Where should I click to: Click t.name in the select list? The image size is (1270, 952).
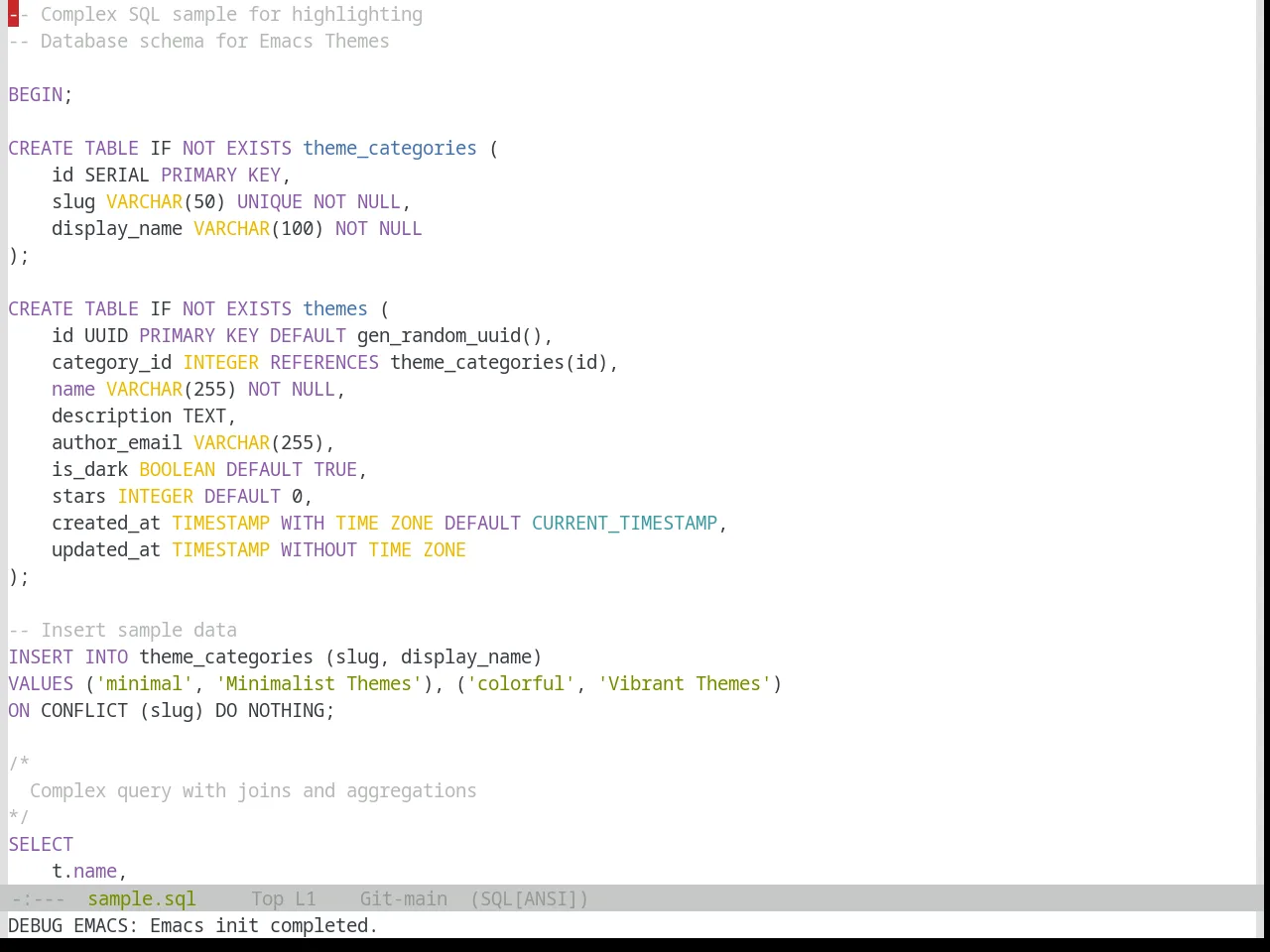coord(84,871)
